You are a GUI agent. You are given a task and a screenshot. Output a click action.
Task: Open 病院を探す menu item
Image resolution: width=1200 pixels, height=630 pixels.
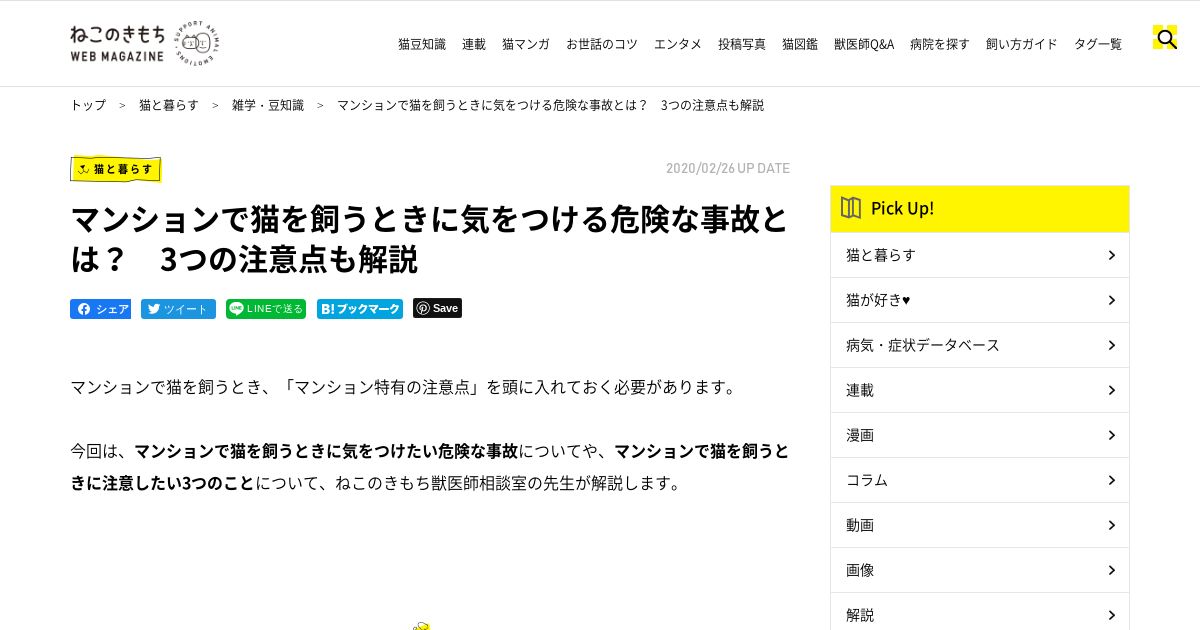point(940,44)
